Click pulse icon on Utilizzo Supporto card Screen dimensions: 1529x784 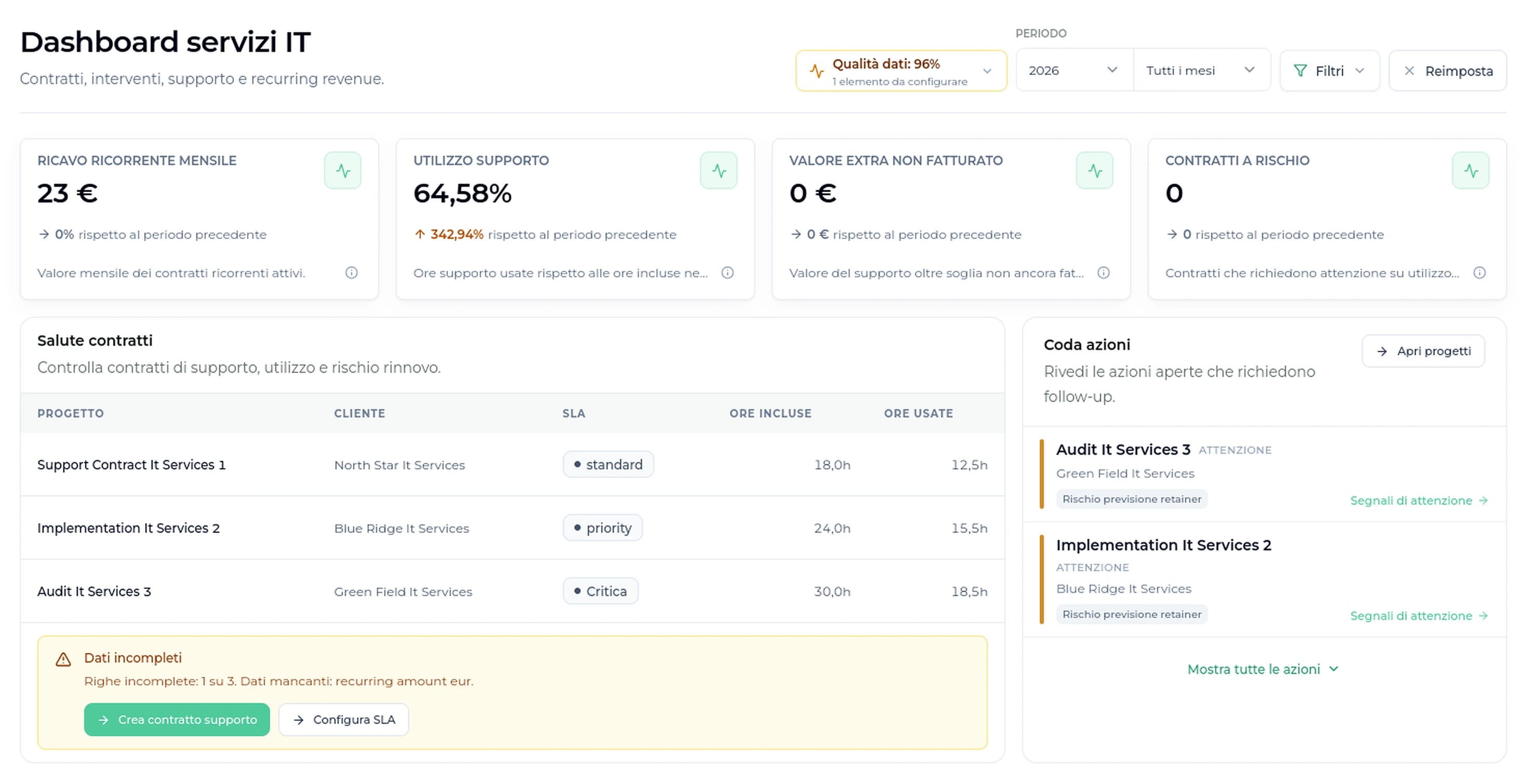point(718,171)
